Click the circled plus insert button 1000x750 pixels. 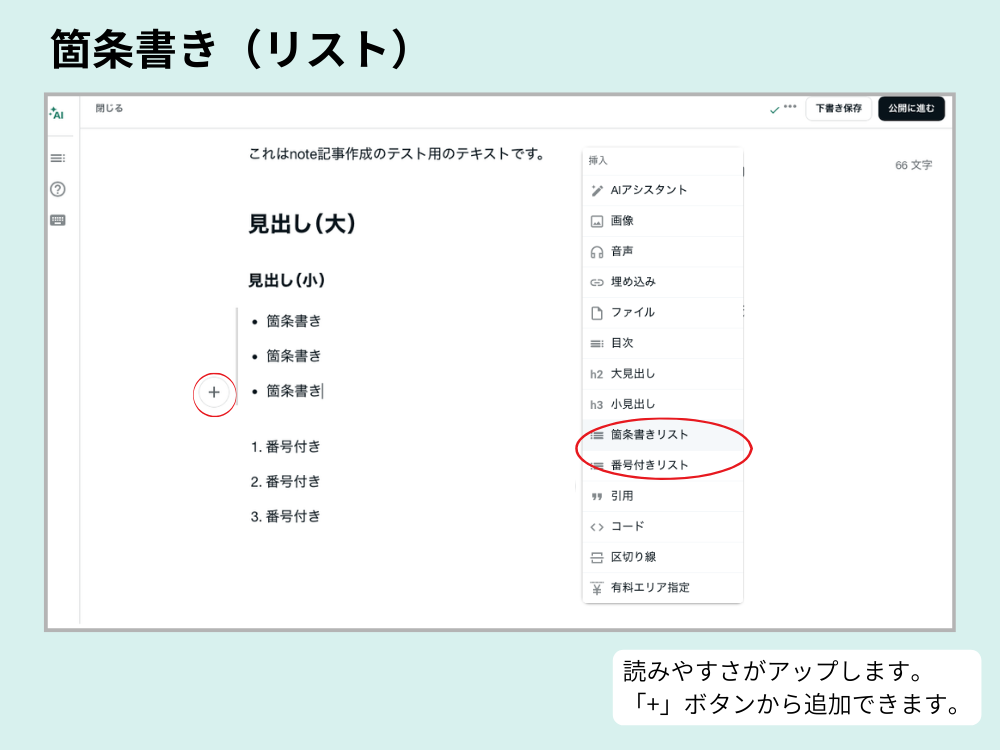click(214, 394)
